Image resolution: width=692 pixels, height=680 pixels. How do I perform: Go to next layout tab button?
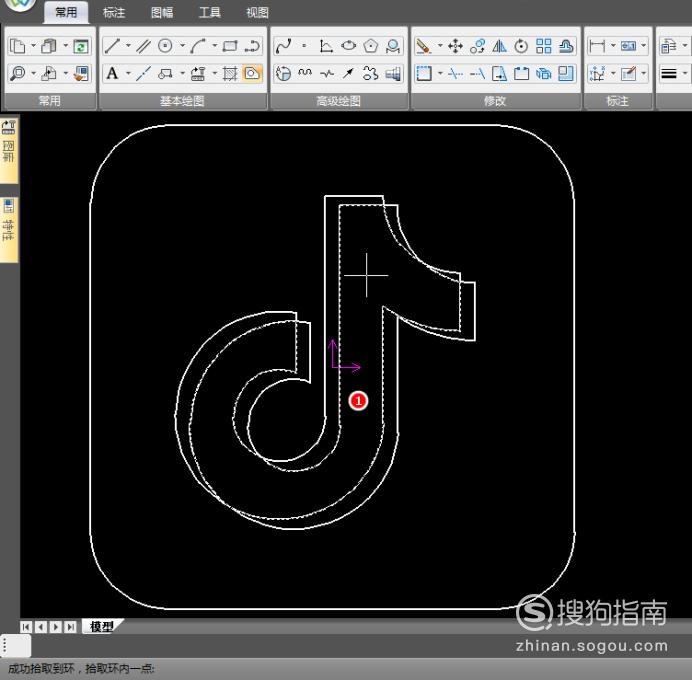tap(56, 627)
